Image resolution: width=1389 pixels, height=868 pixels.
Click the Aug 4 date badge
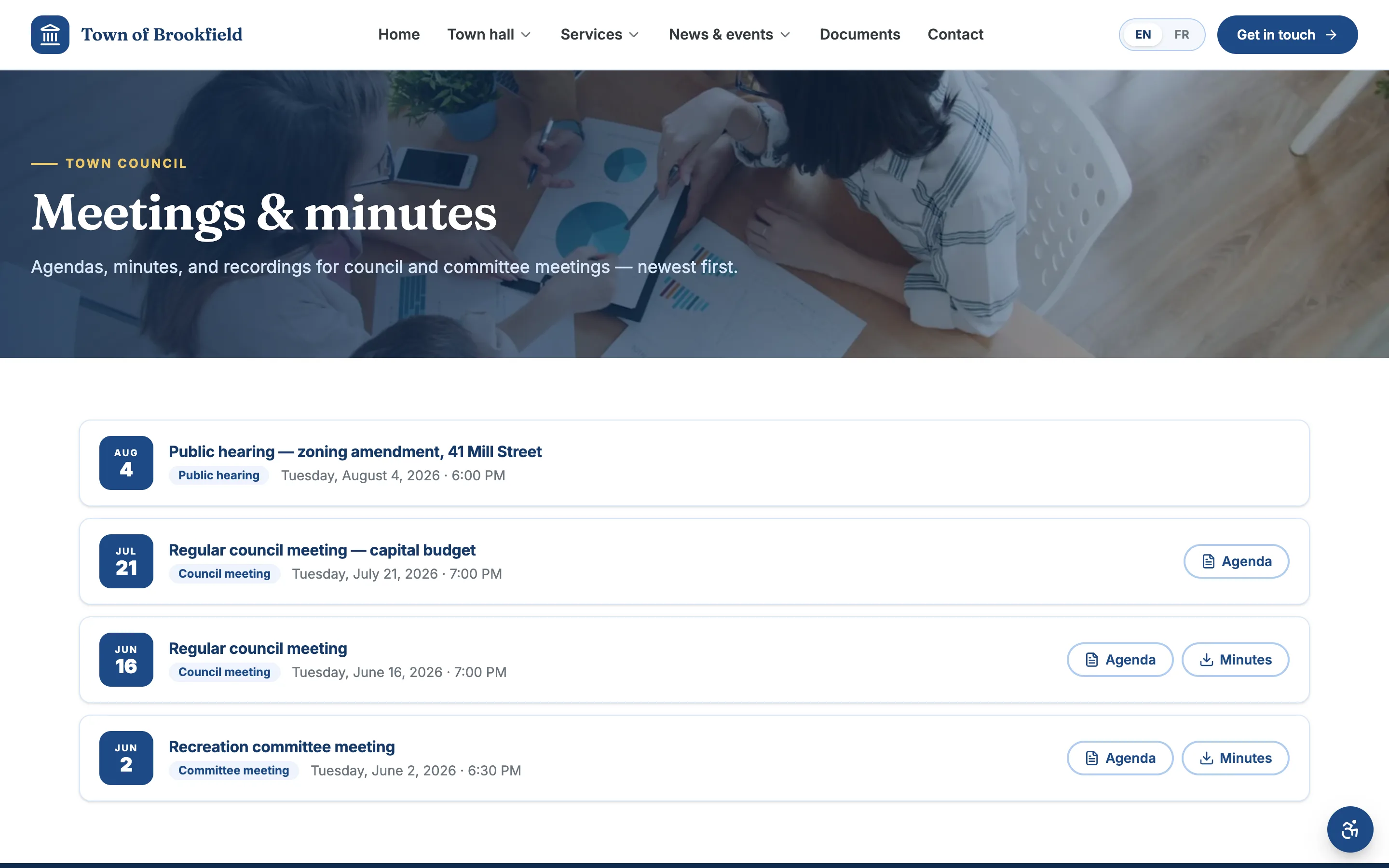click(126, 463)
